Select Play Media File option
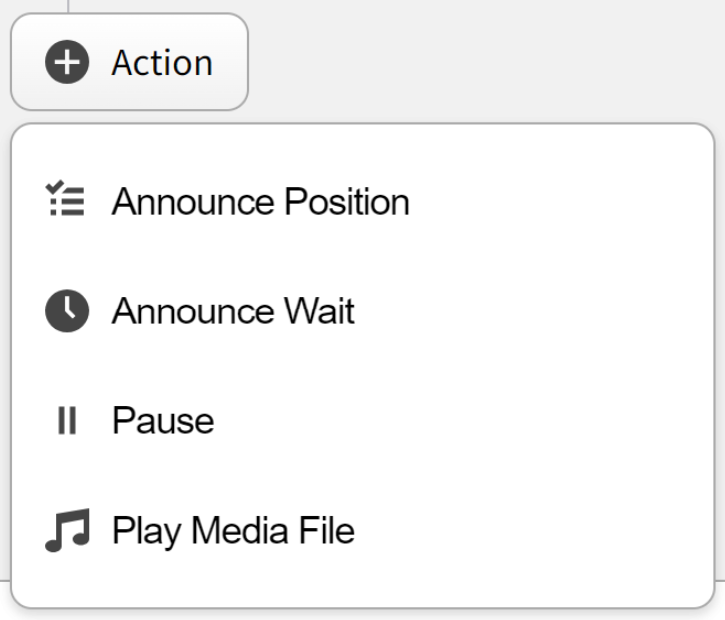The height and width of the screenshot is (620, 725). (233, 530)
